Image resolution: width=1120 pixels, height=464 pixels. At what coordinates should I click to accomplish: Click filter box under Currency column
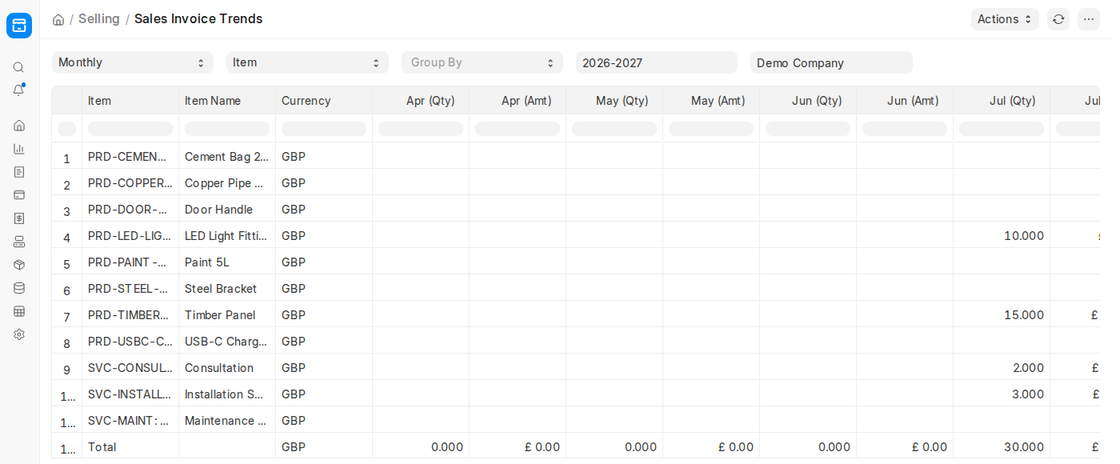pos(324,128)
